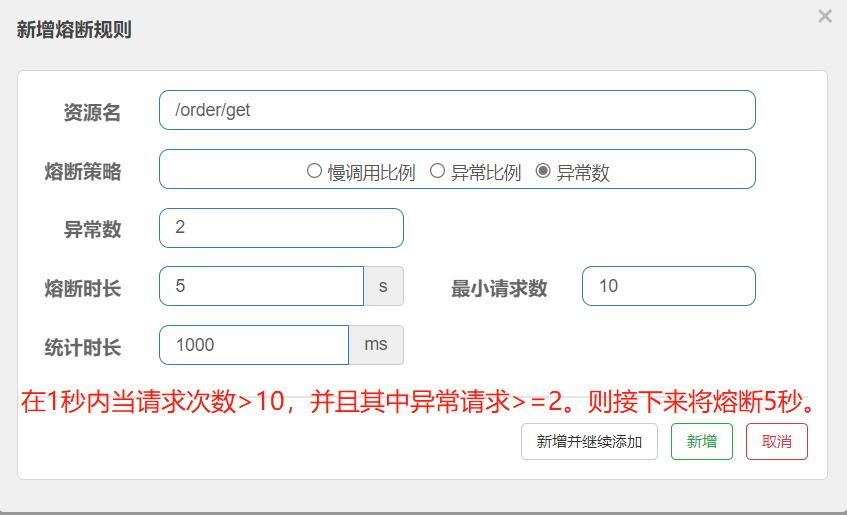Click the 新增熔断规则 dialog title
The width and height of the screenshot is (847, 515).
pos(74,30)
